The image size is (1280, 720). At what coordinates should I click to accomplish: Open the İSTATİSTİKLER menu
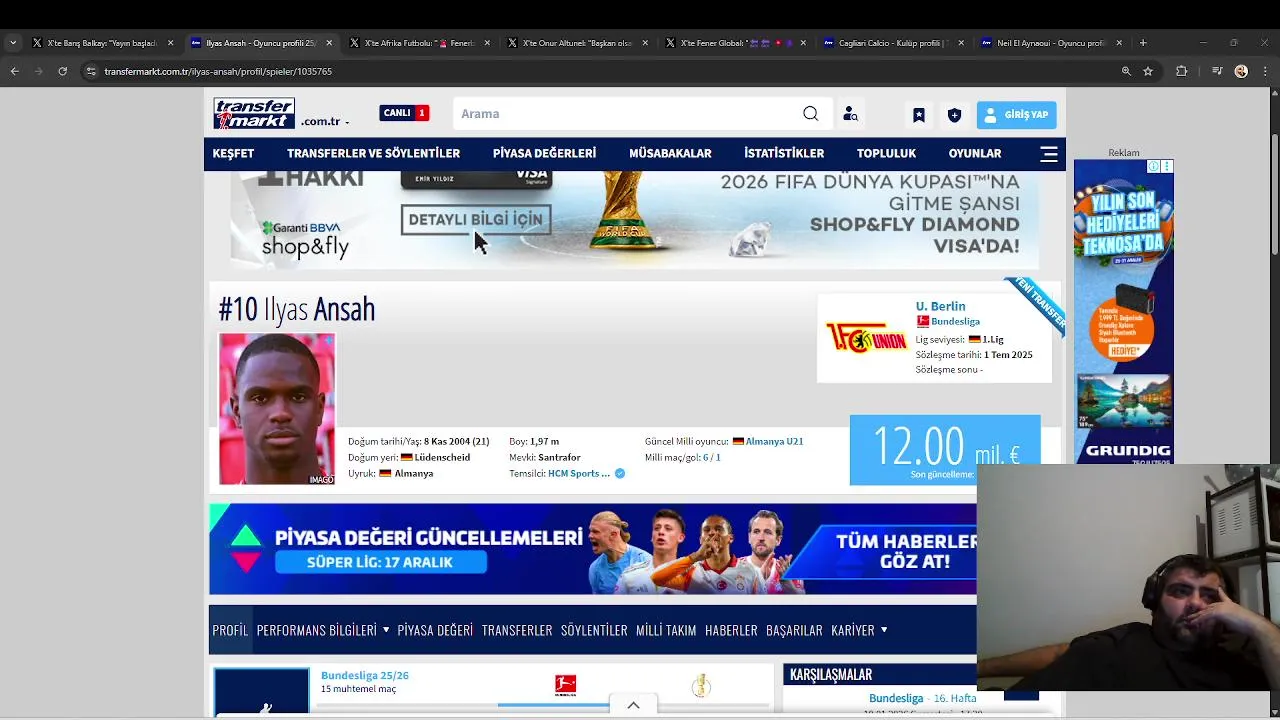(x=784, y=153)
